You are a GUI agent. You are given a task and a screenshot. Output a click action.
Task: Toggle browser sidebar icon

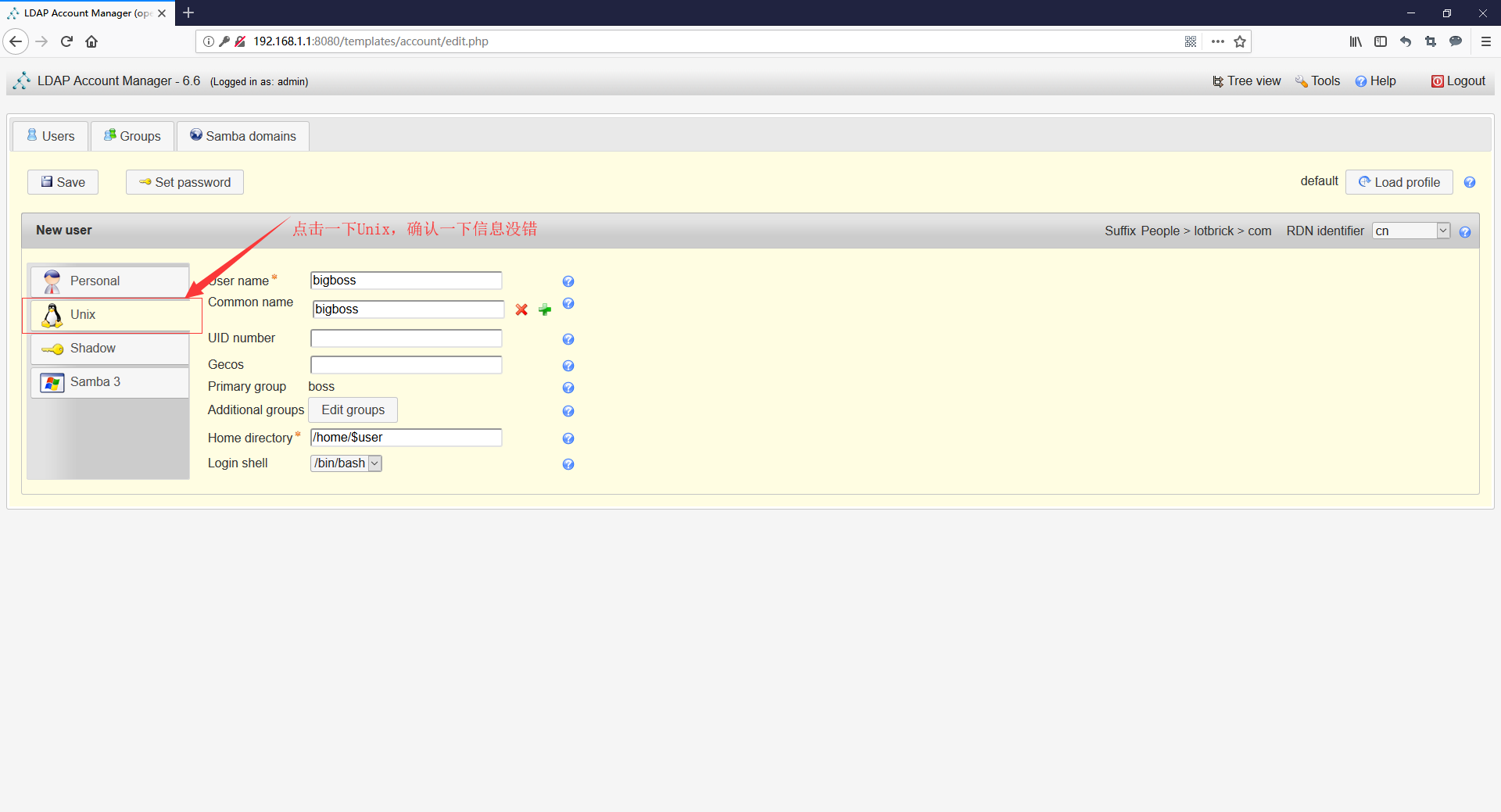pyautogui.click(x=1381, y=41)
